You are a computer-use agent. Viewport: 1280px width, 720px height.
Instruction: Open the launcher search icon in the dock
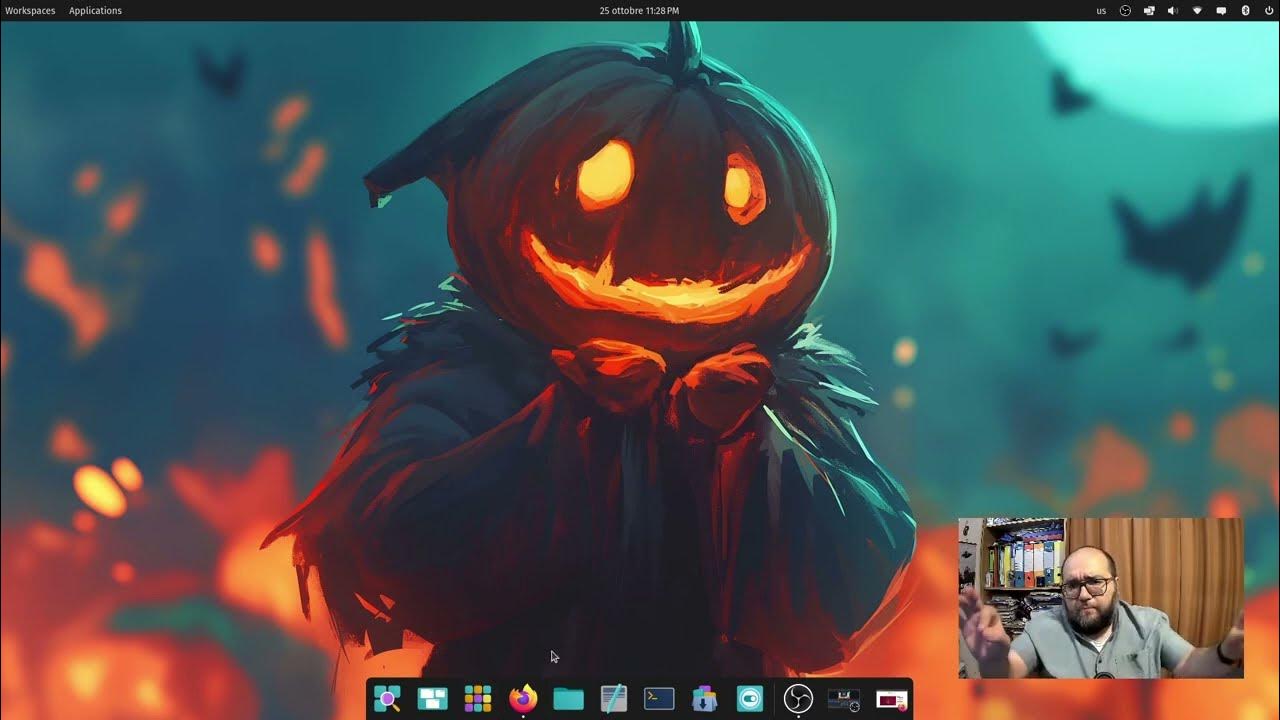click(x=387, y=698)
